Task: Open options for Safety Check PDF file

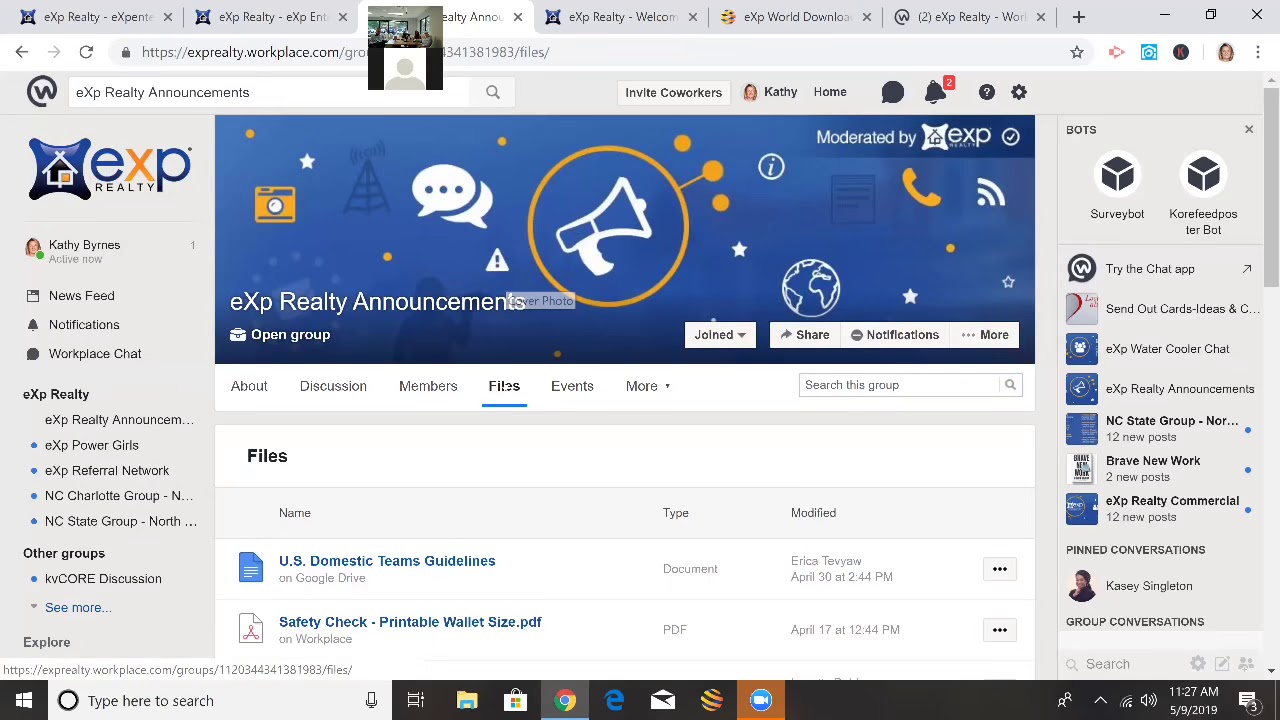Action: coord(999,630)
